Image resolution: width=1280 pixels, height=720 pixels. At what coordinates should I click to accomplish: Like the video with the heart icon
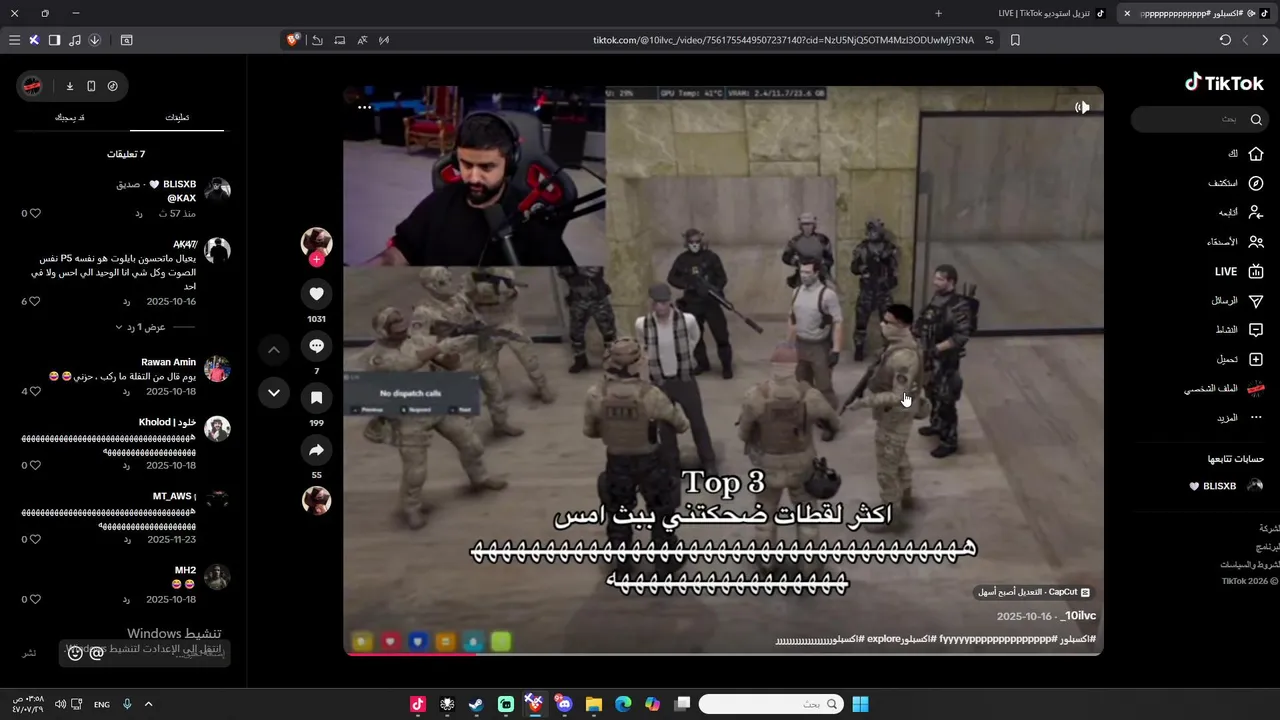[x=316, y=294]
